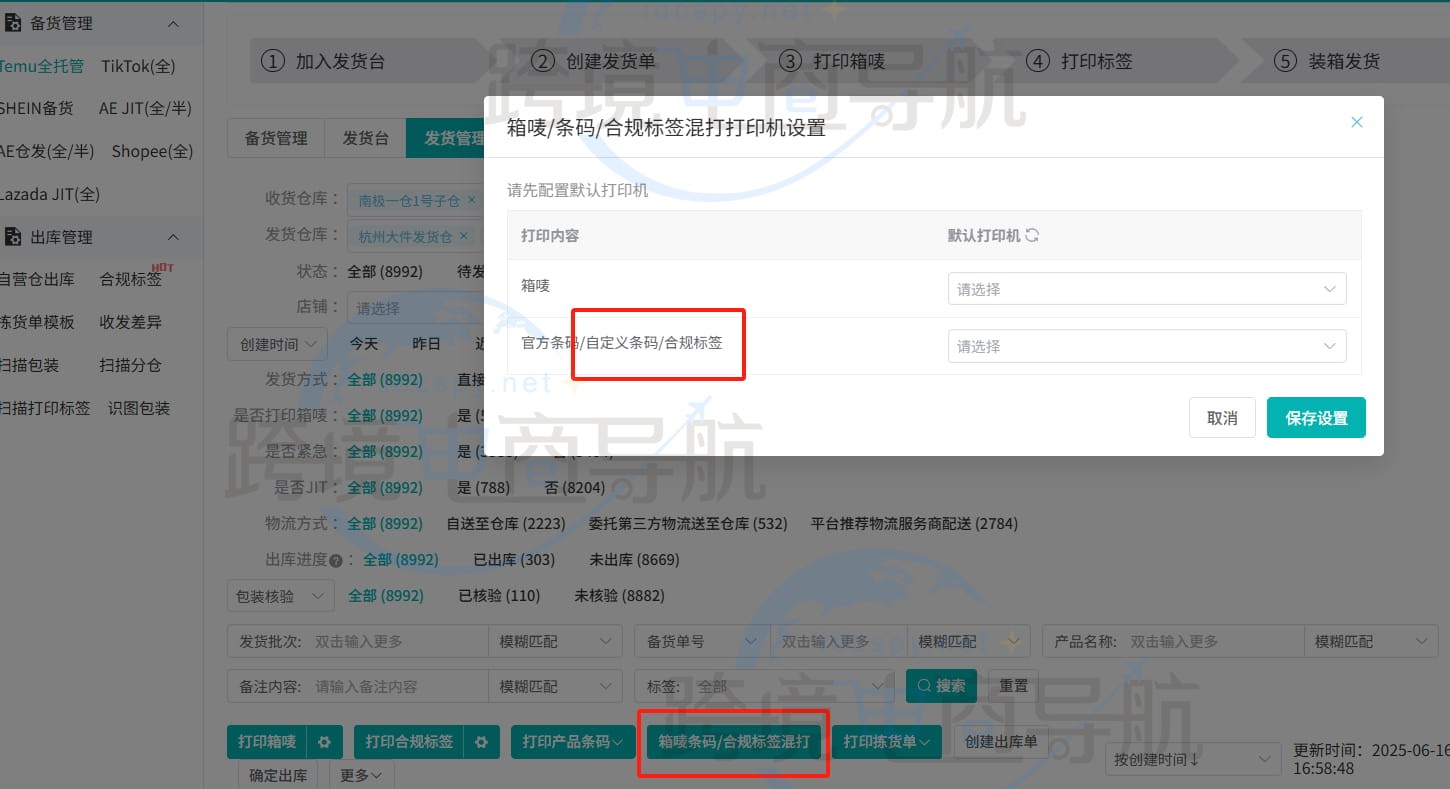Collapse the 备货管理 section chevron

[x=174, y=22]
